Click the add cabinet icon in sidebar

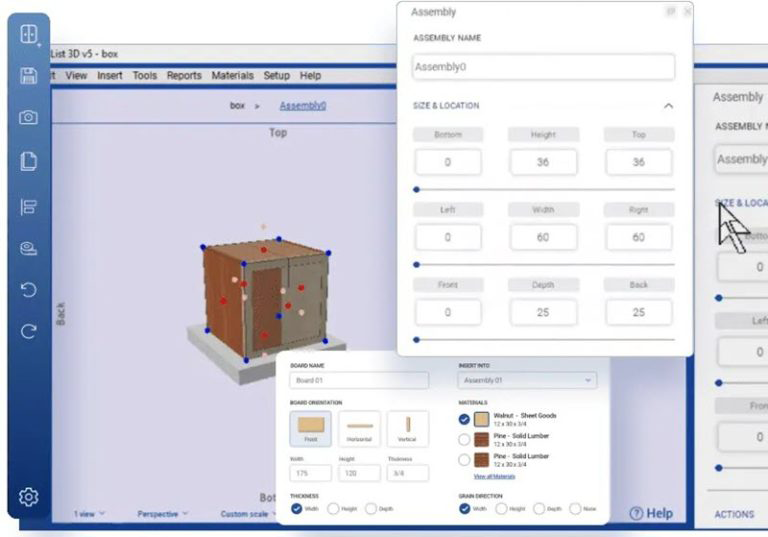point(29,34)
